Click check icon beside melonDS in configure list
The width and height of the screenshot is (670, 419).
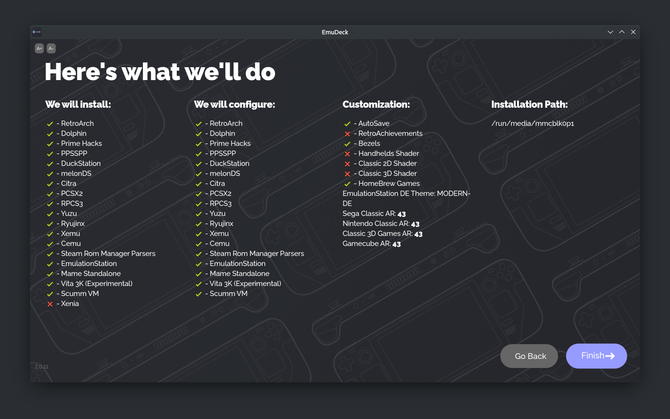tap(199, 174)
